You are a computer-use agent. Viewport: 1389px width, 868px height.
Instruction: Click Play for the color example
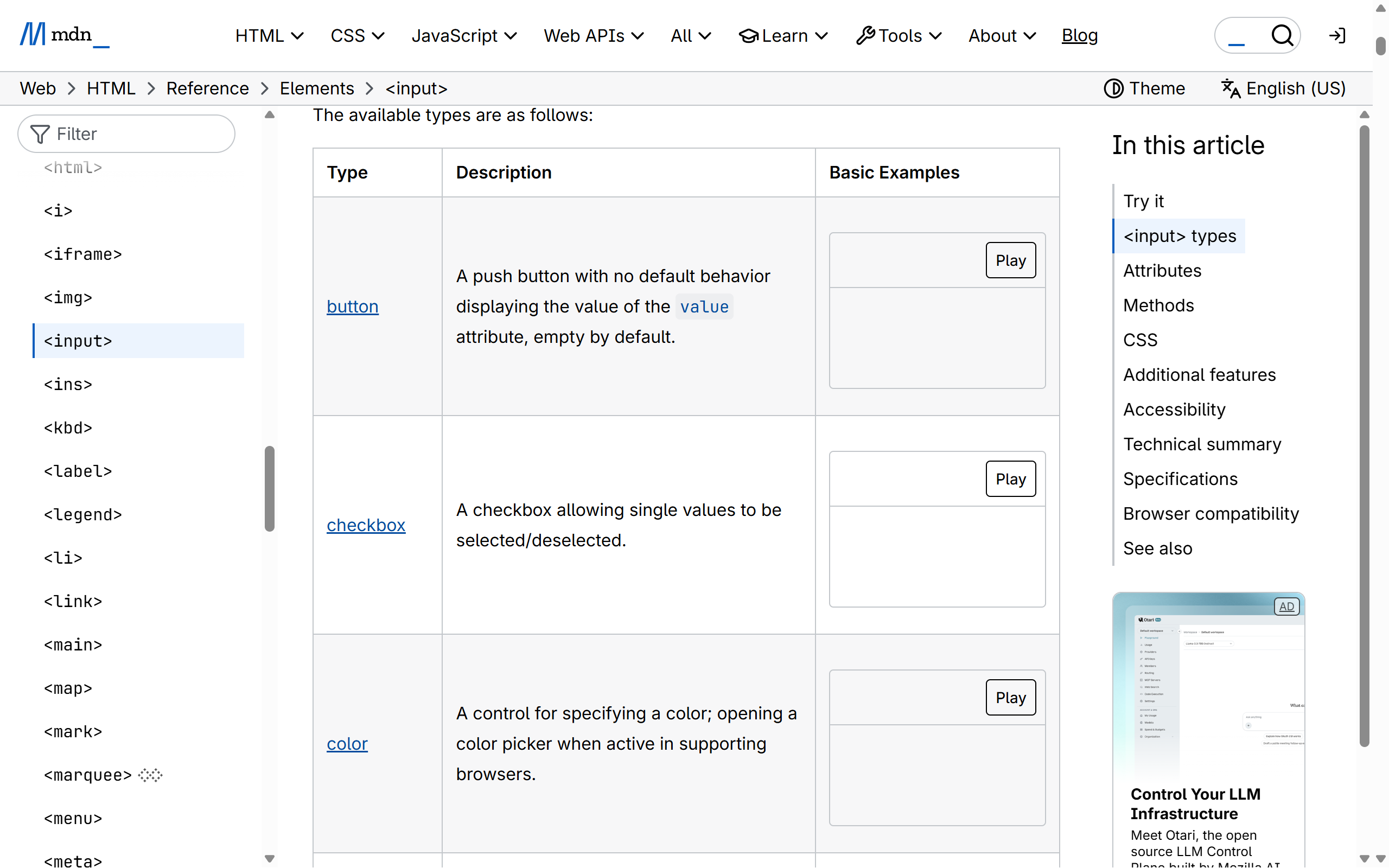coord(1011,698)
